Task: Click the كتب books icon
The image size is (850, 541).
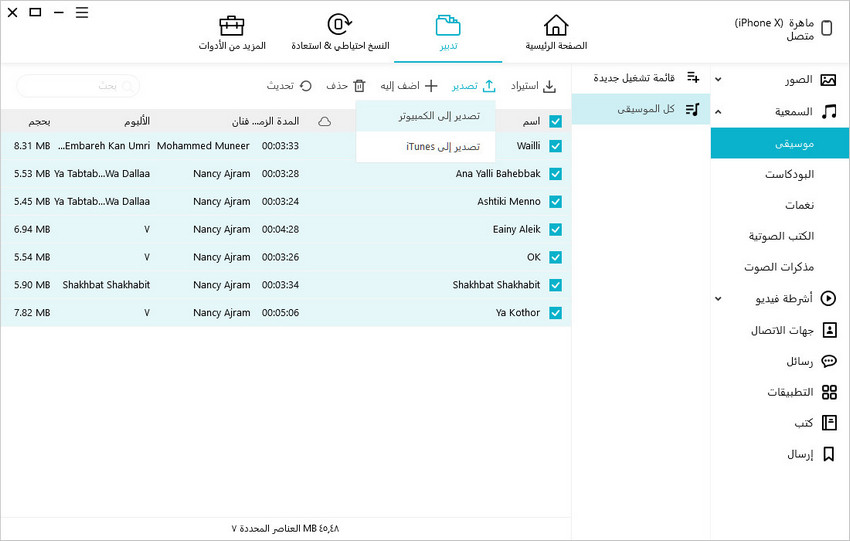Action: click(x=829, y=422)
